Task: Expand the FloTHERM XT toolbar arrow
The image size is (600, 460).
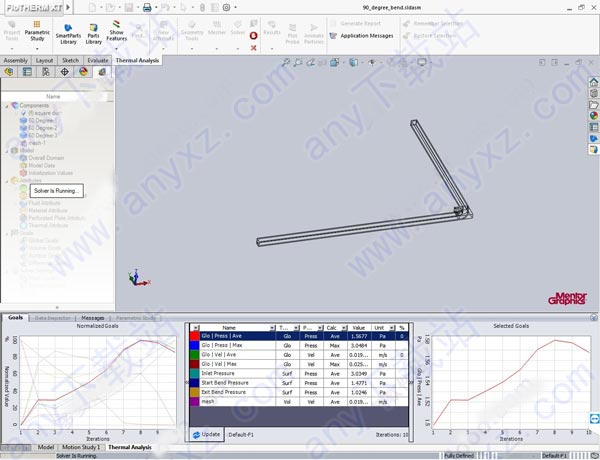Action: 68,7
